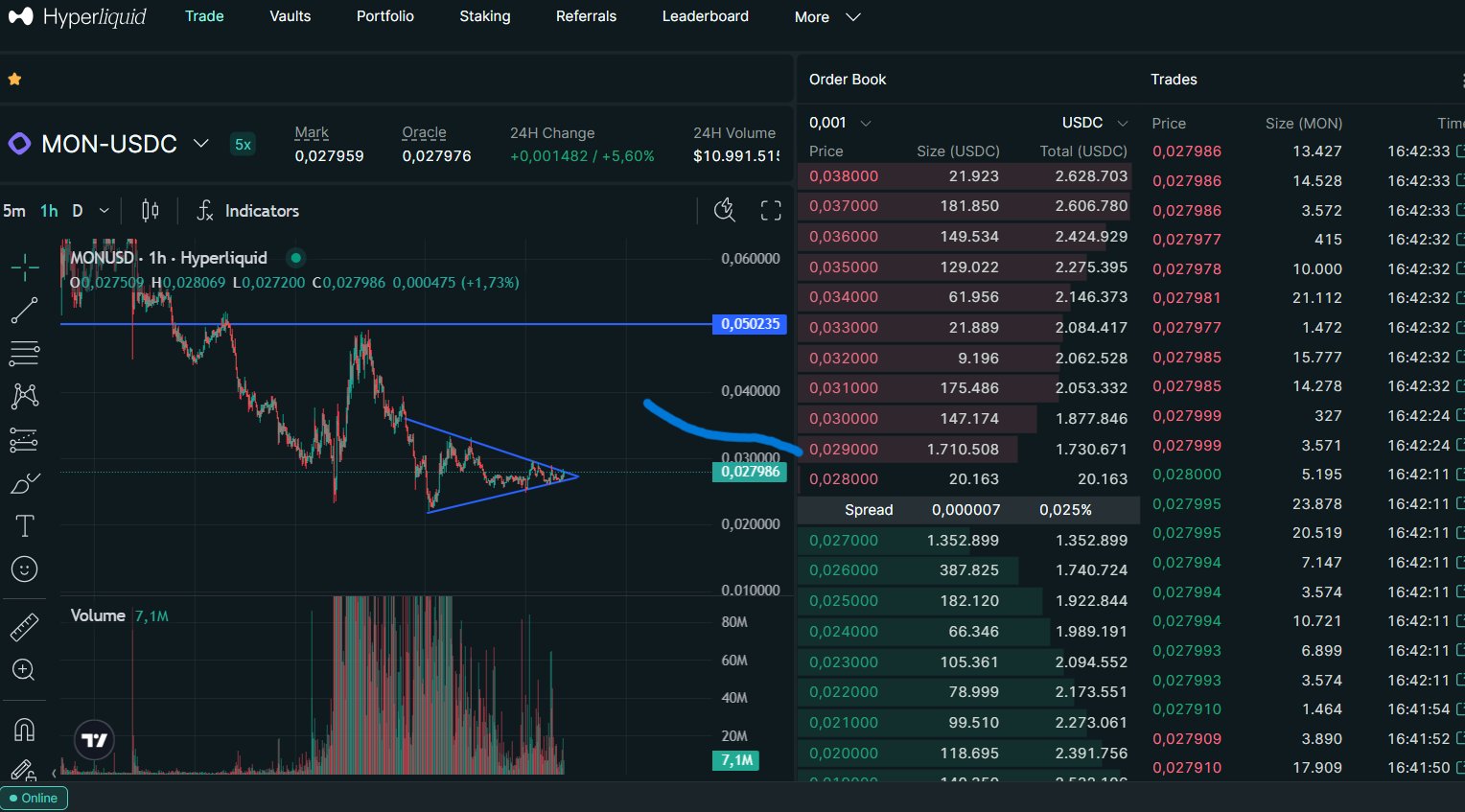Switch chart to 5m timeframe
The width and height of the screenshot is (1465, 812).
[14, 211]
